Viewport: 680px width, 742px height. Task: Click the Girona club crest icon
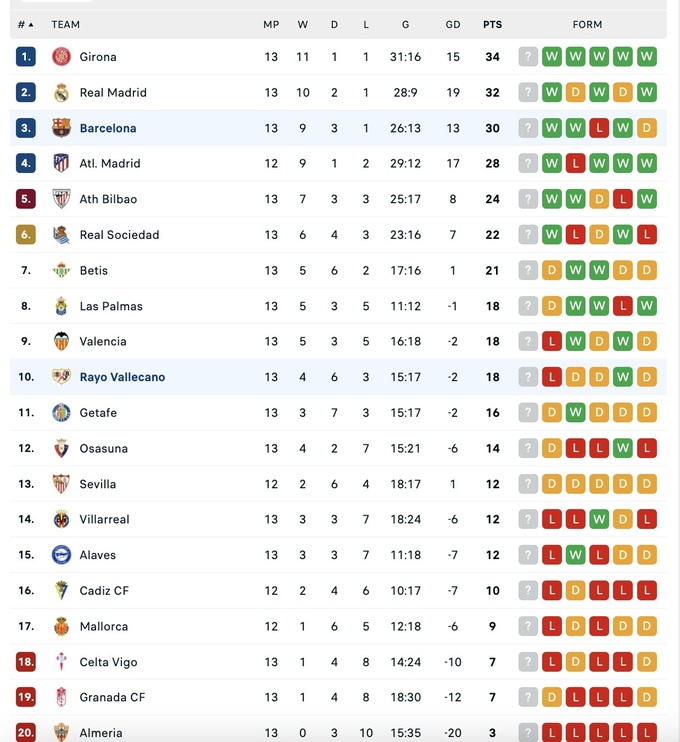pyautogui.click(x=61, y=57)
